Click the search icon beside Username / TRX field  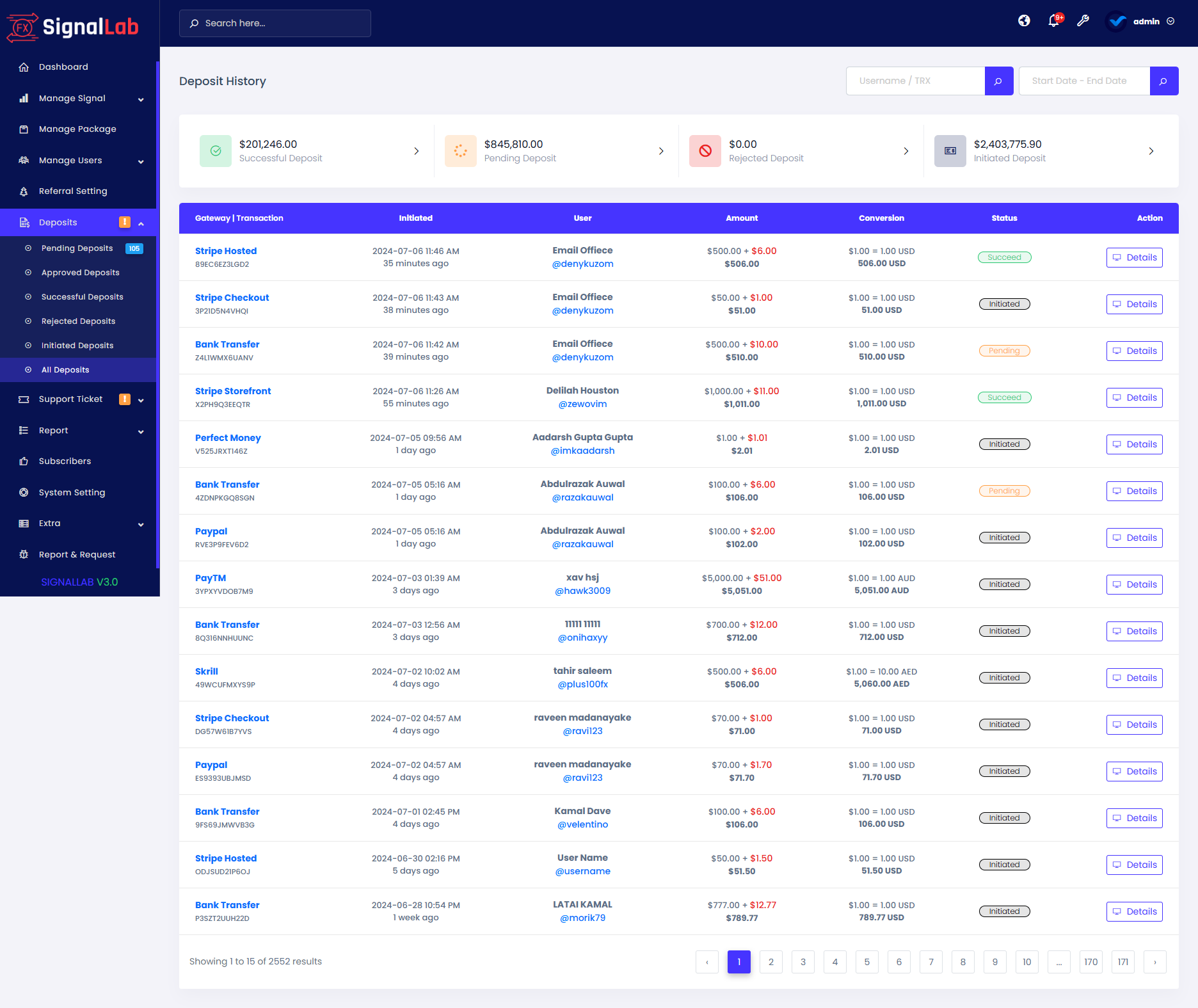[998, 81]
